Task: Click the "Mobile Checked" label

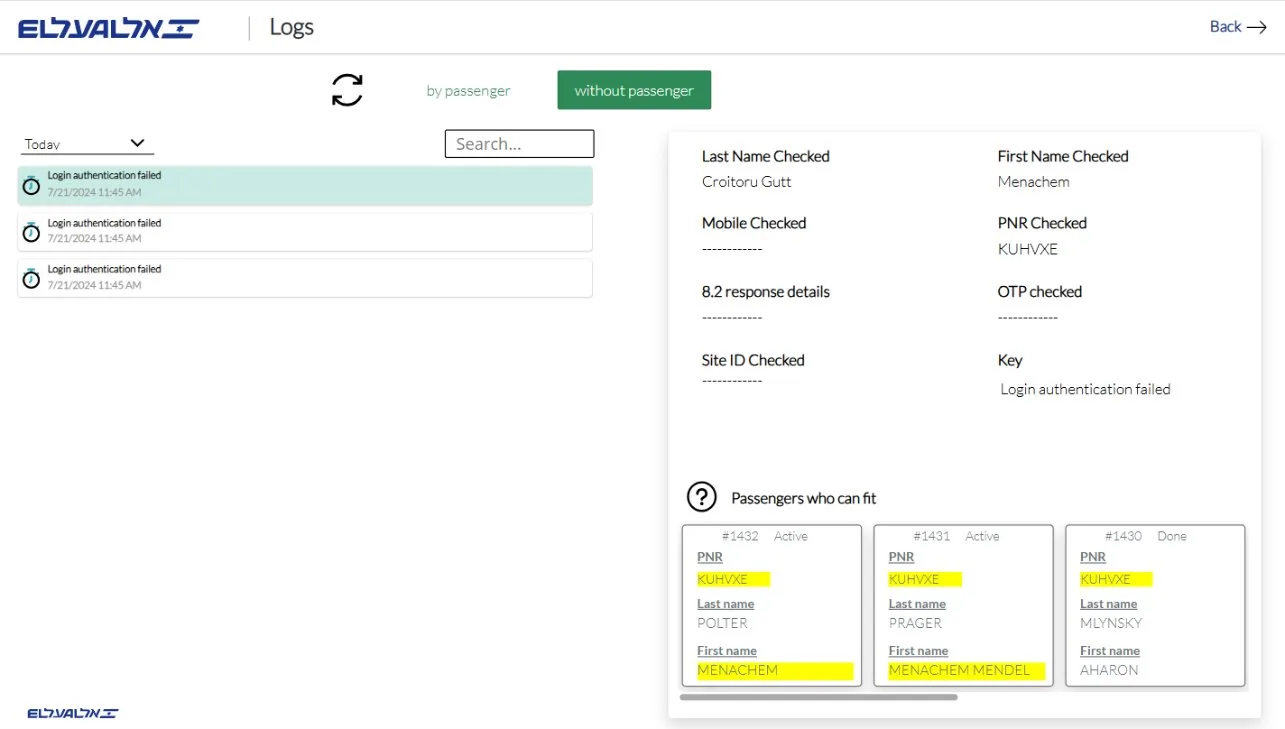Action: (754, 223)
